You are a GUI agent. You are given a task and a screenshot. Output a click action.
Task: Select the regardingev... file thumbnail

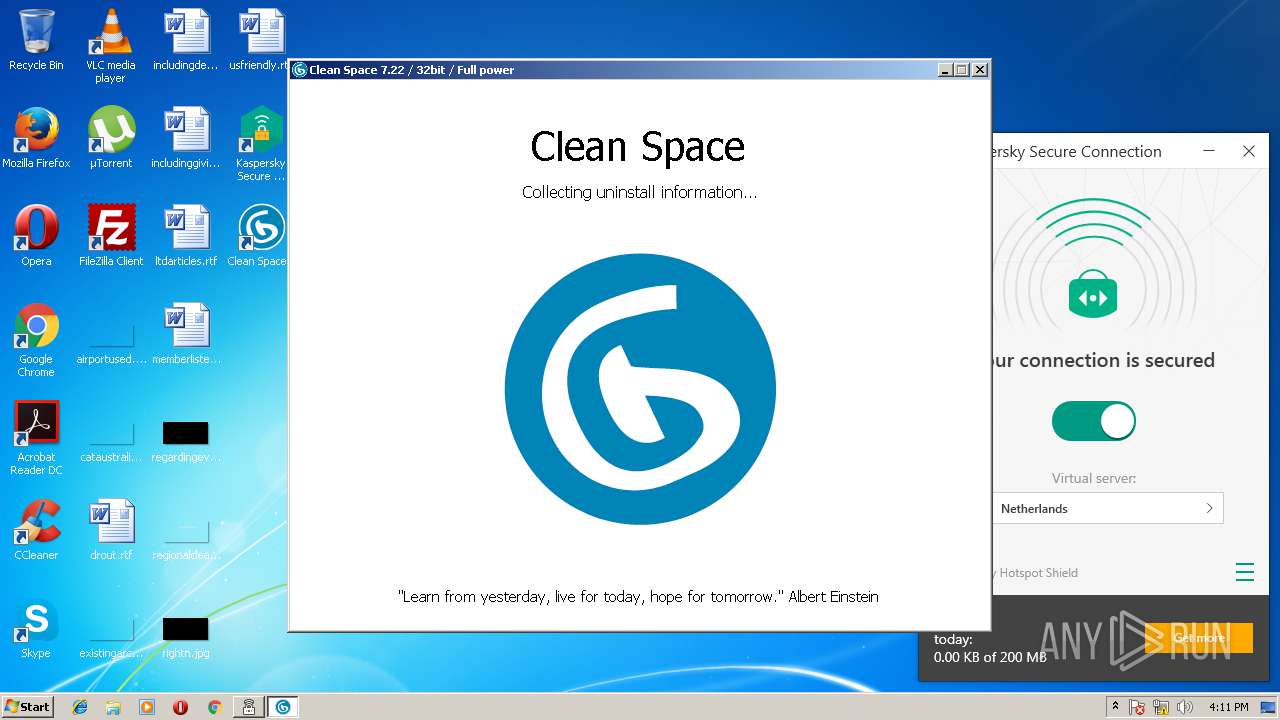(186, 438)
